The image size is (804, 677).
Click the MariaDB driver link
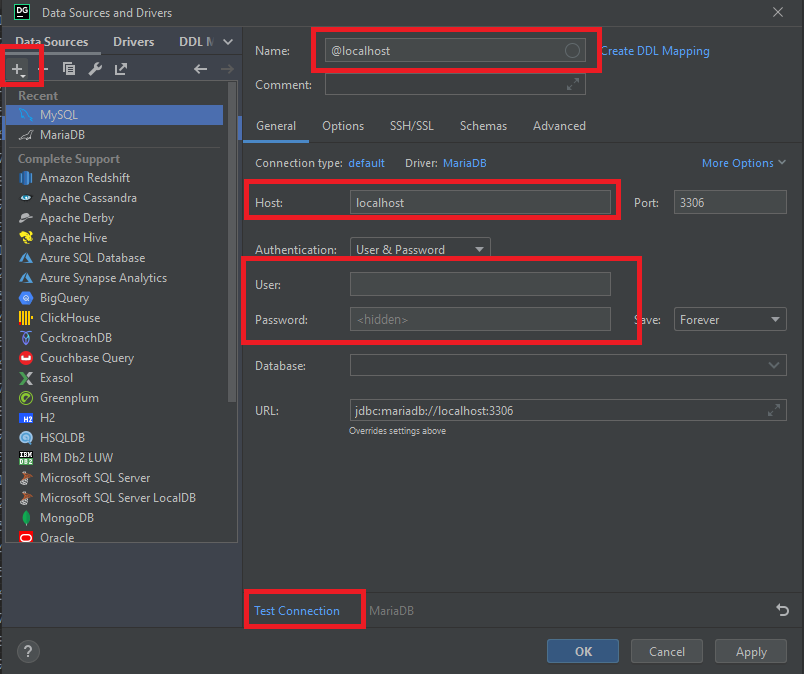point(465,163)
